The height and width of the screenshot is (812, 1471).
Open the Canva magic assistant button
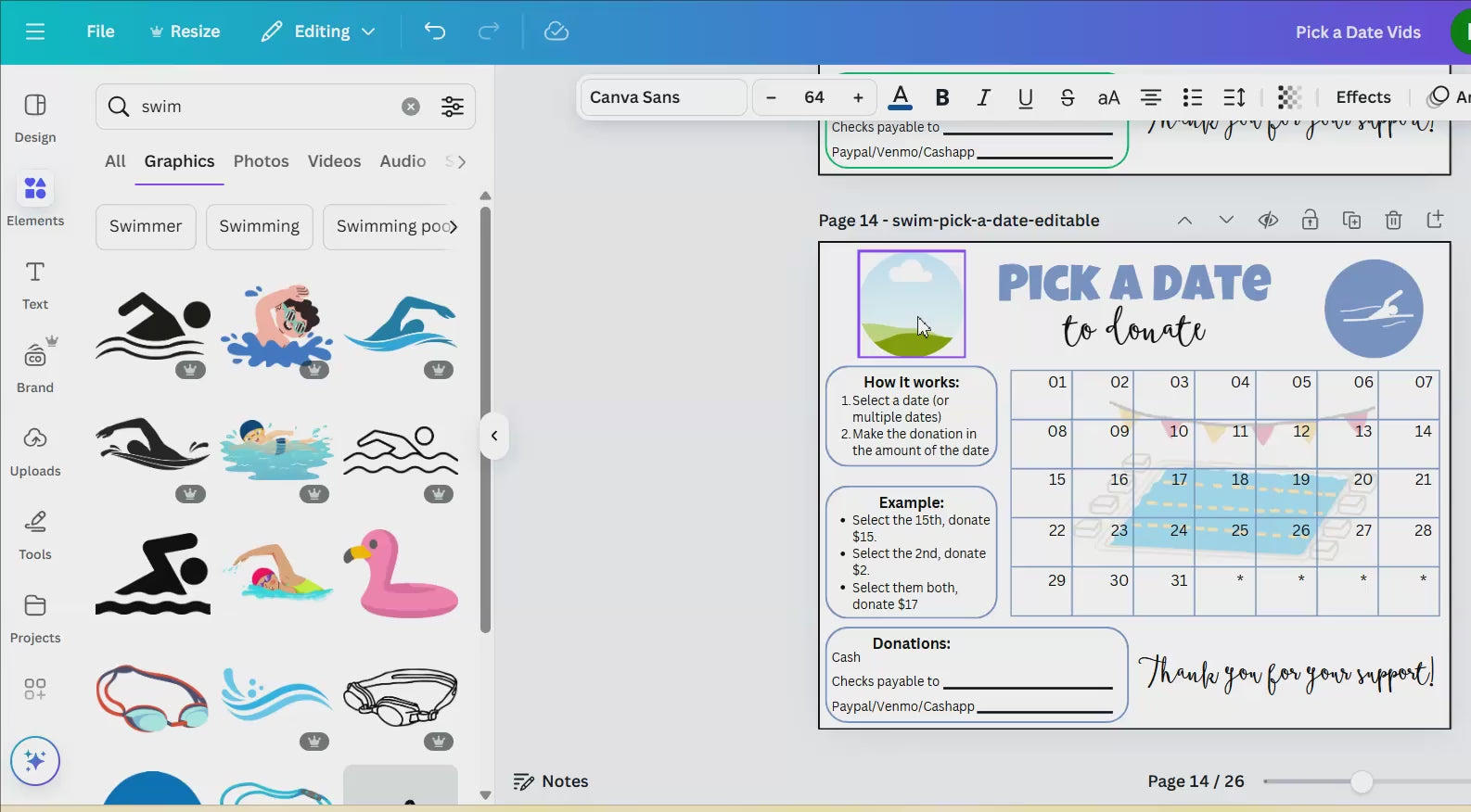35,761
